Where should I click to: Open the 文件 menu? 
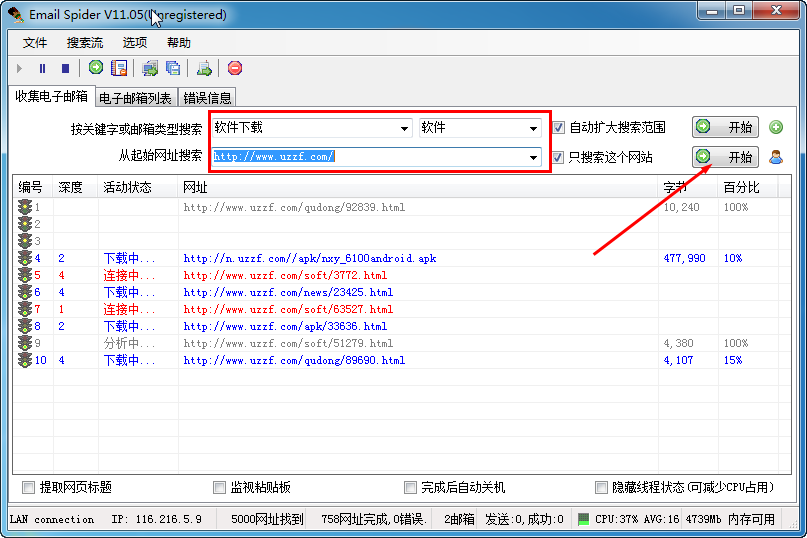point(35,43)
